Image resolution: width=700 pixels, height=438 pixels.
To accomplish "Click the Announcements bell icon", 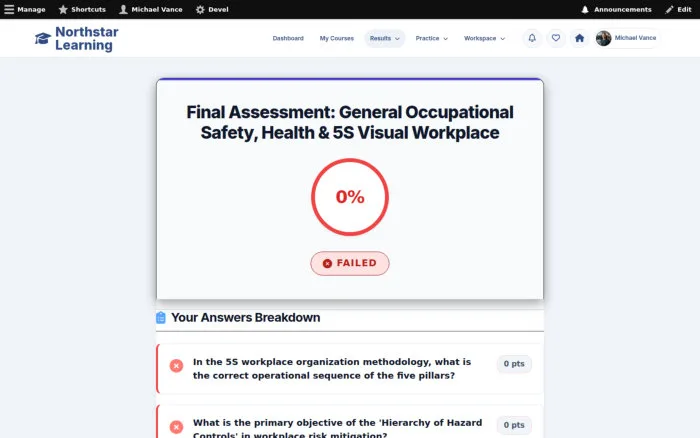I will 585,9.
